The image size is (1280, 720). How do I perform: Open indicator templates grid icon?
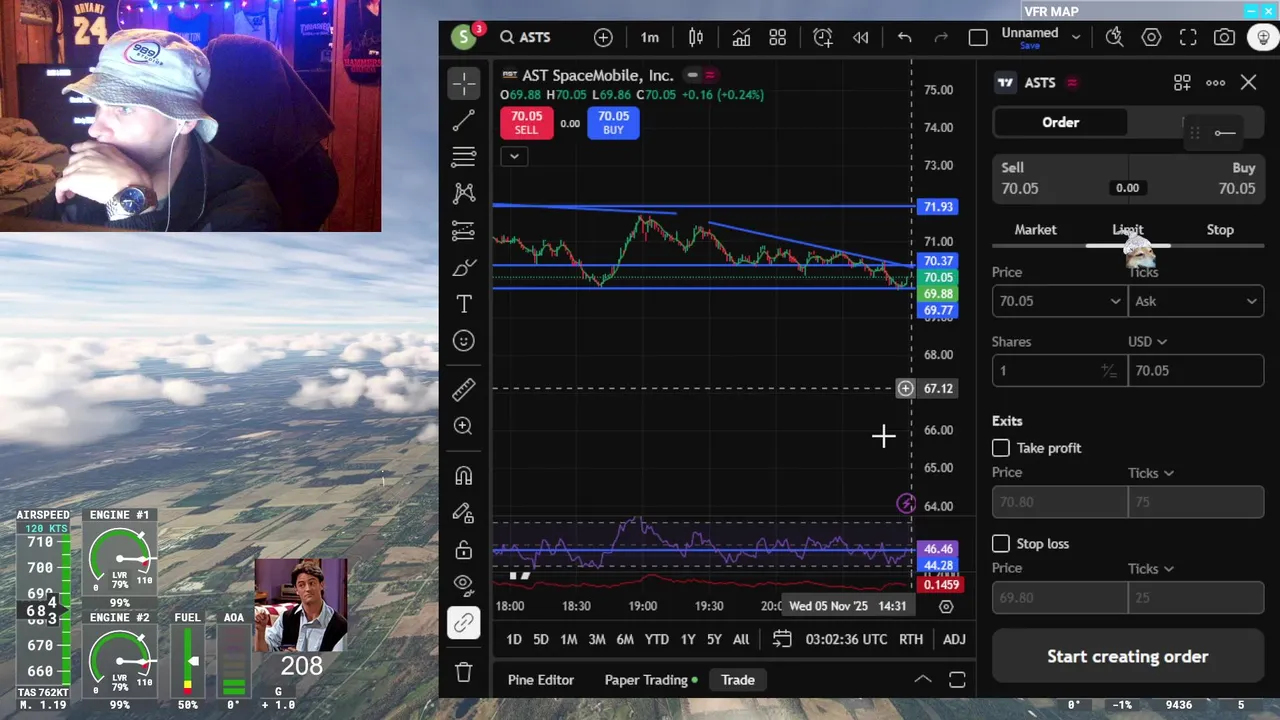click(x=777, y=37)
